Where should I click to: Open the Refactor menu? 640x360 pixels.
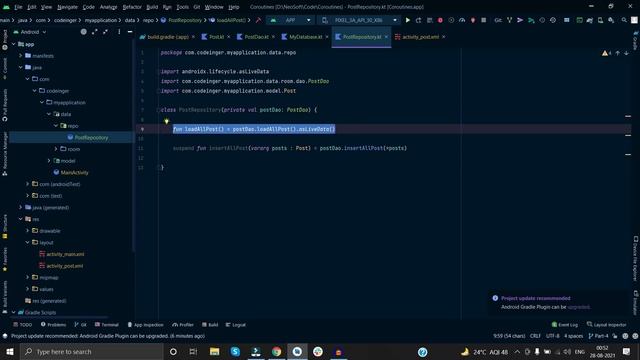(x=132, y=7)
